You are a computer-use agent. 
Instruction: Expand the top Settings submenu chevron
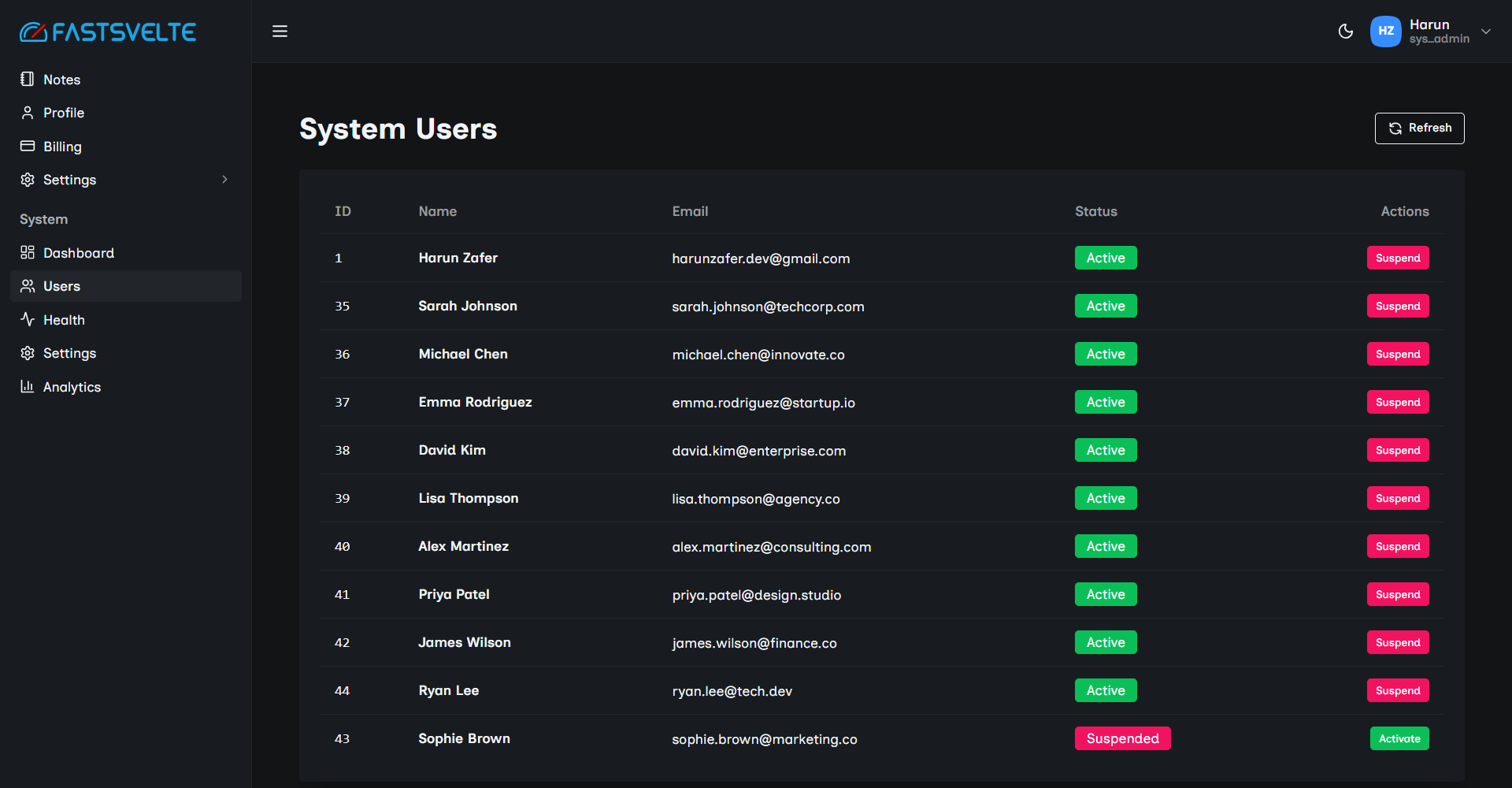[x=224, y=180]
